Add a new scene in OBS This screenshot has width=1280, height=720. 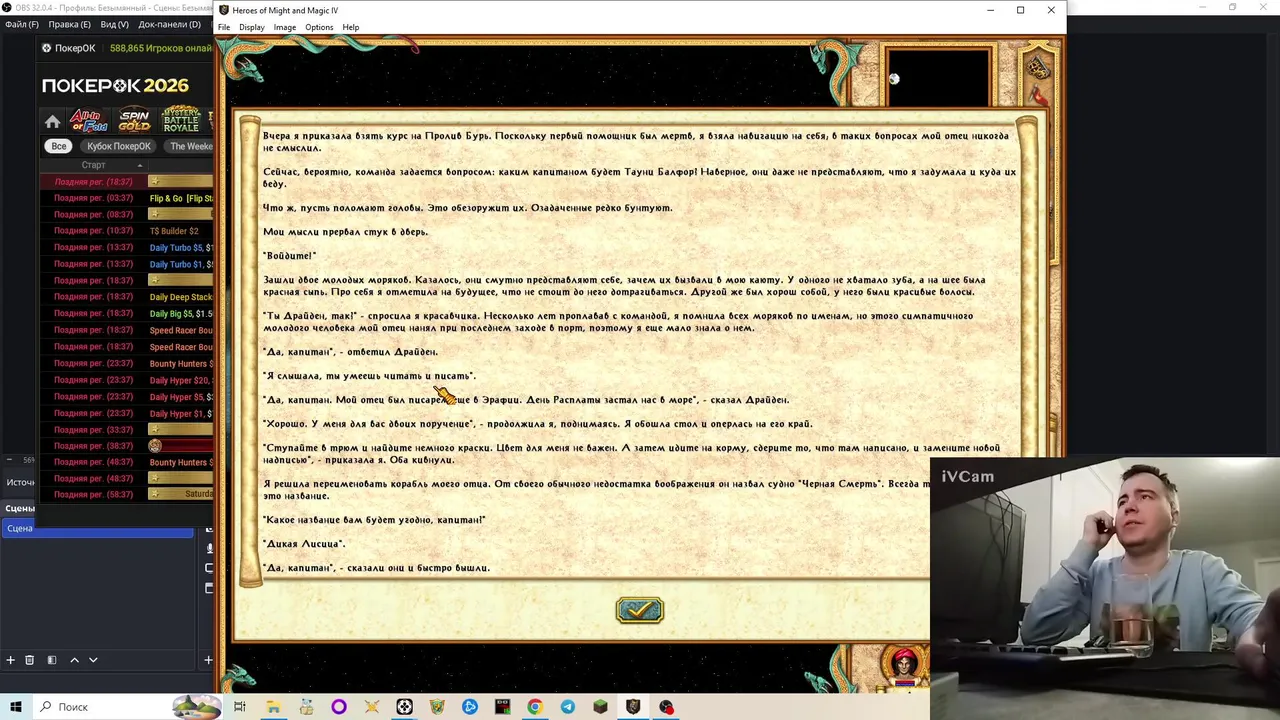tap(10, 660)
